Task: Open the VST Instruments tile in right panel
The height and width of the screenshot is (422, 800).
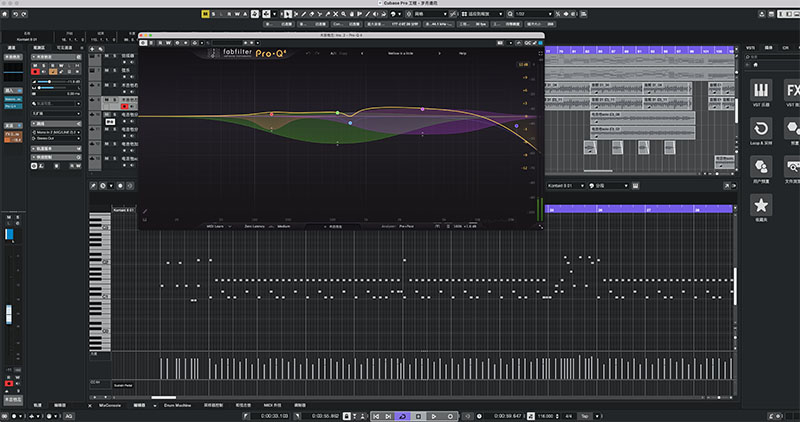Action: click(761, 90)
